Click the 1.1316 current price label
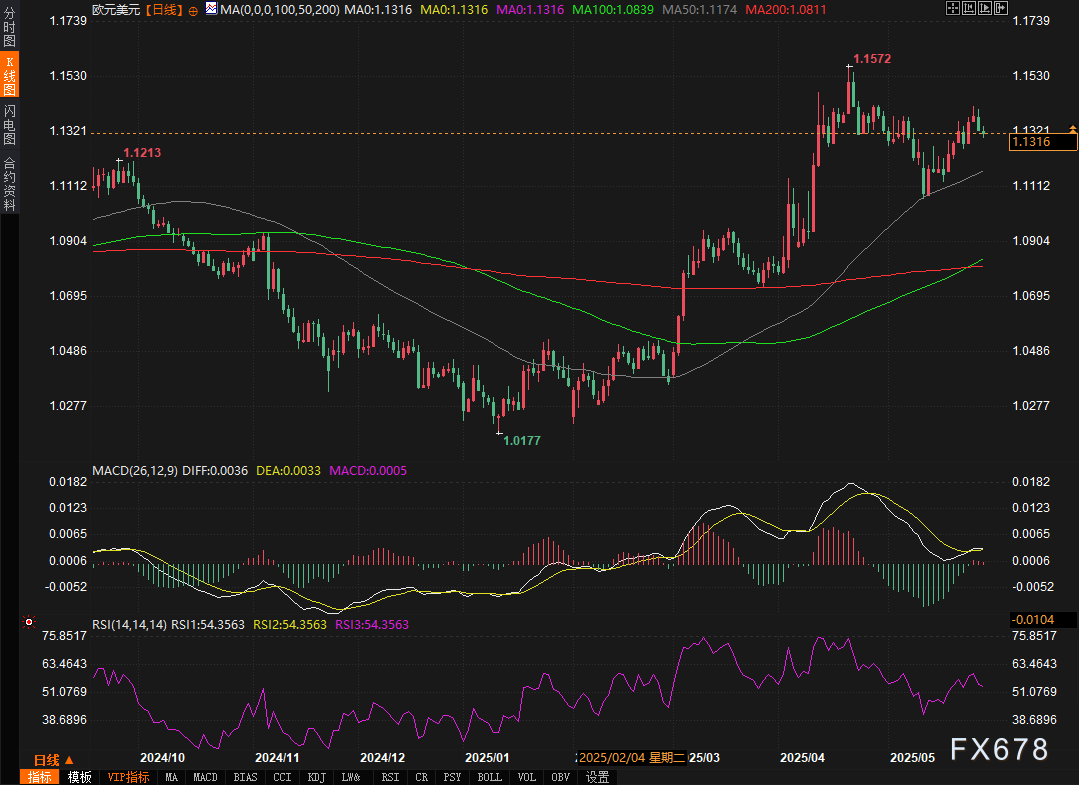Image resolution: width=1079 pixels, height=785 pixels. (x=1043, y=143)
